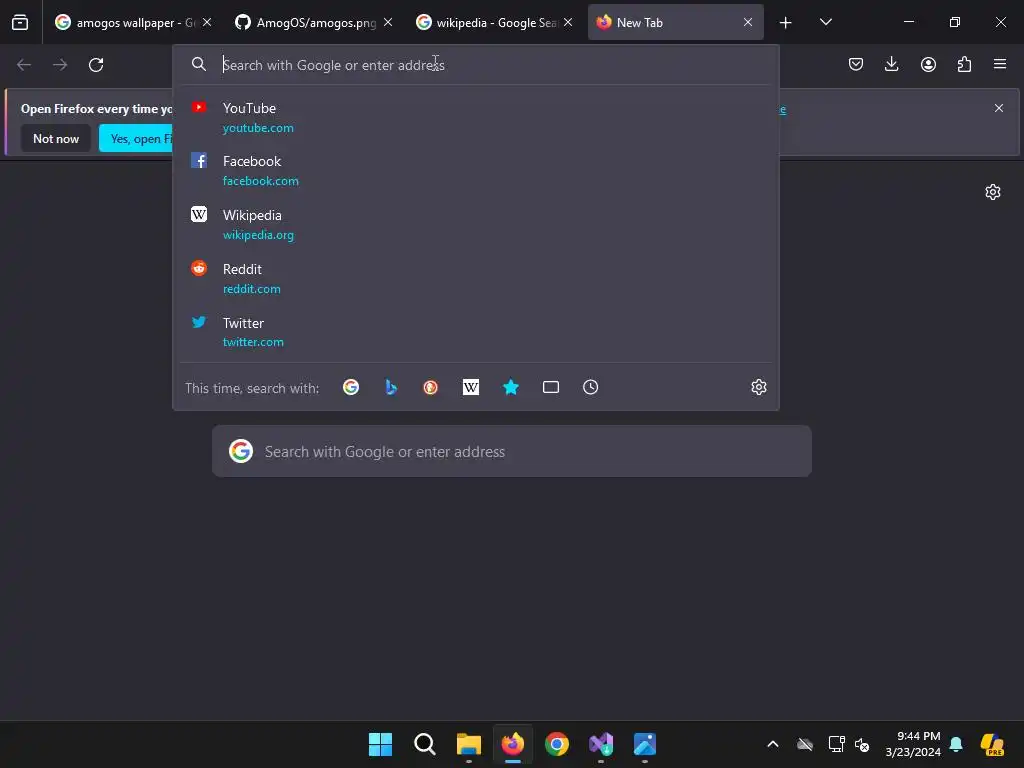The width and height of the screenshot is (1024, 768).
Task: Open the clock and date 9:44 PM
Action: [913, 744]
